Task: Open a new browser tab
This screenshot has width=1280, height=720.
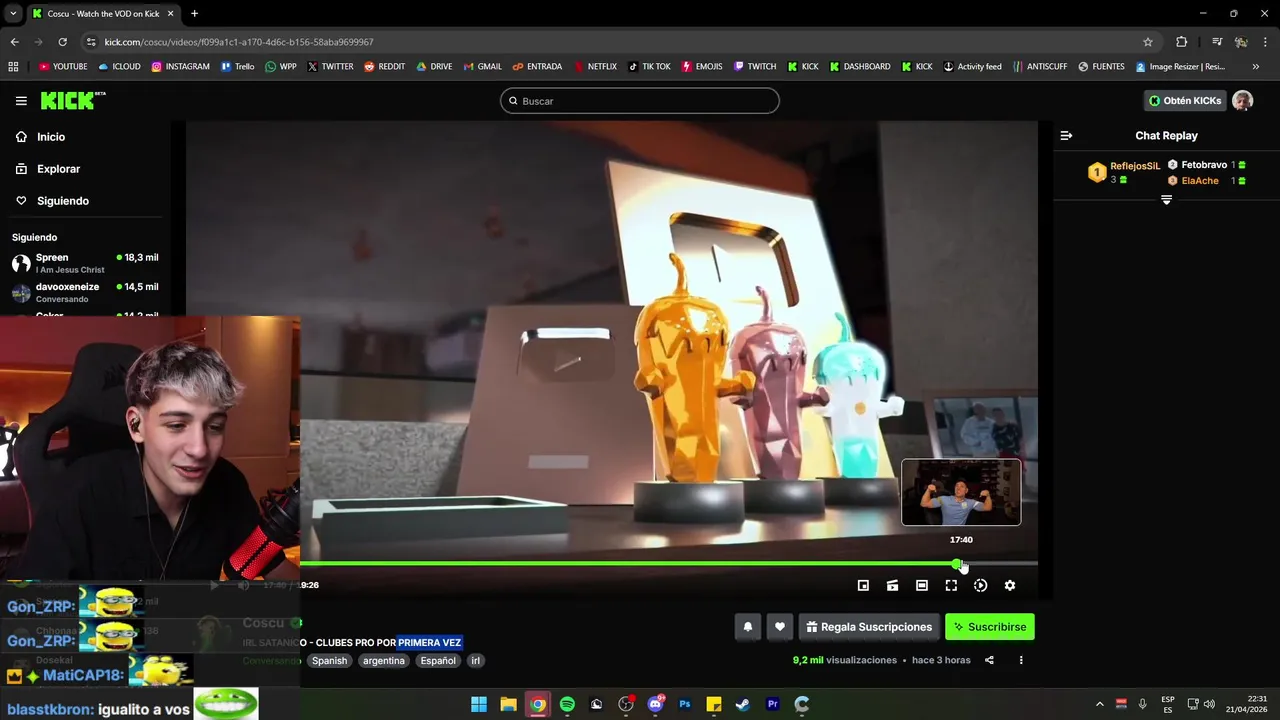Action: pos(194,14)
